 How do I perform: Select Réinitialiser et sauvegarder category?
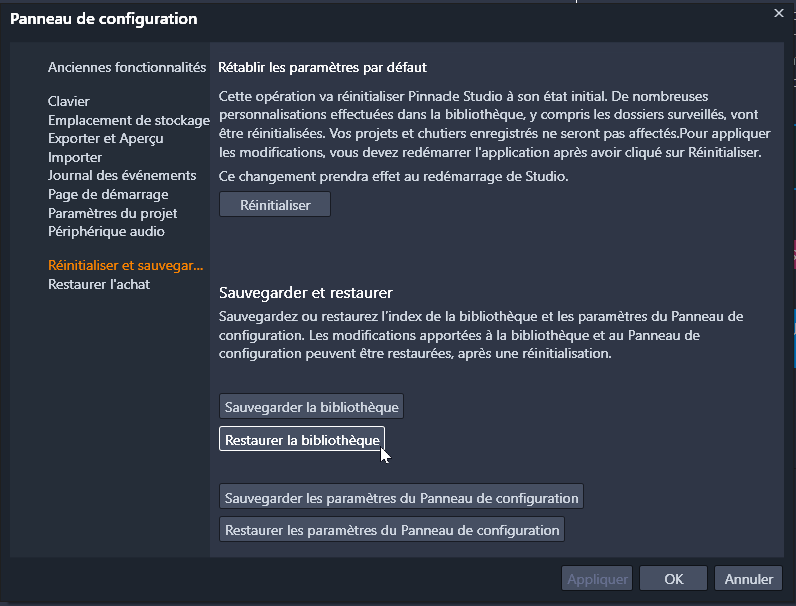(x=126, y=266)
